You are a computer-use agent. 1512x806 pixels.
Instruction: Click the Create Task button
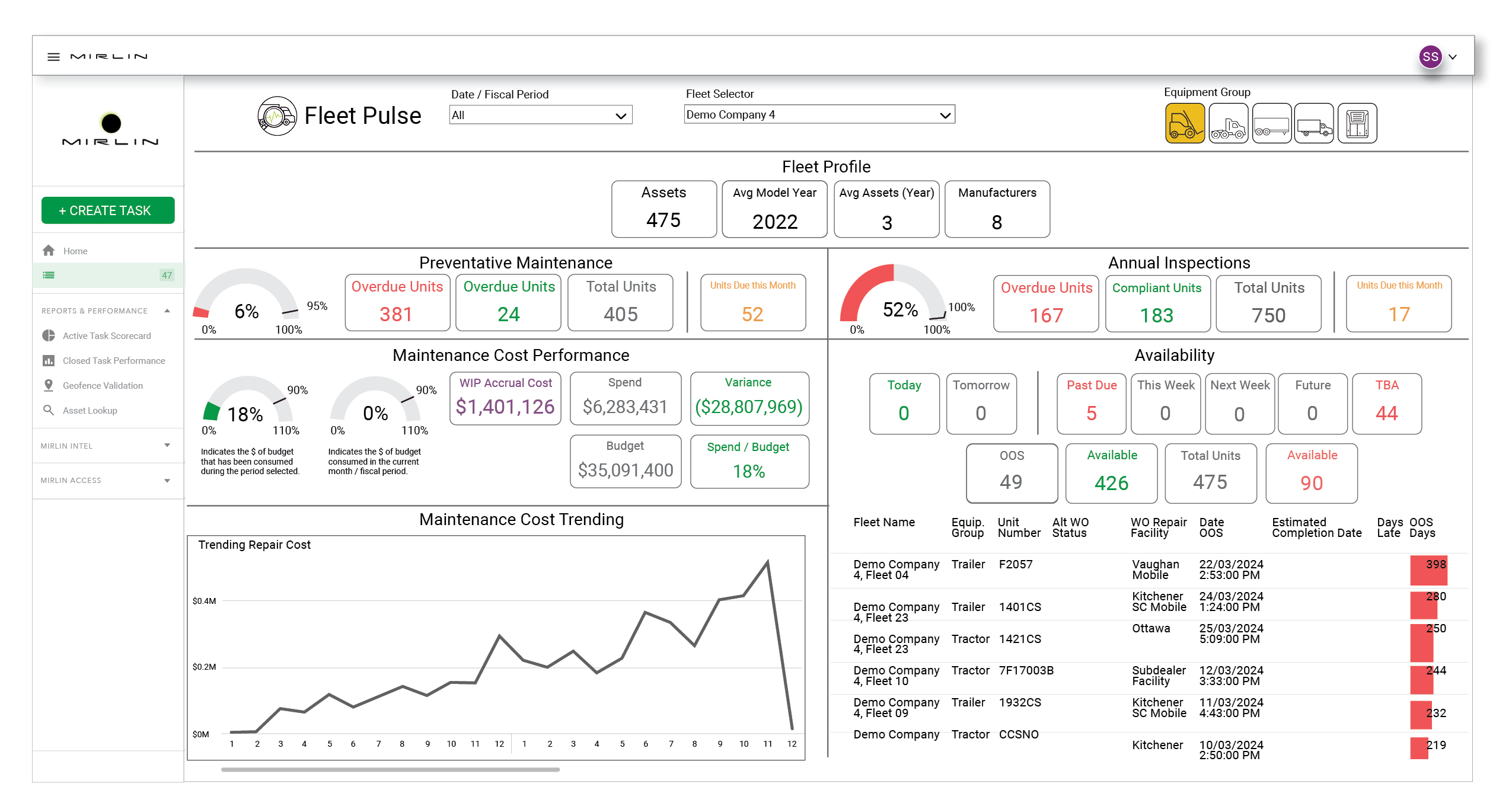click(108, 210)
